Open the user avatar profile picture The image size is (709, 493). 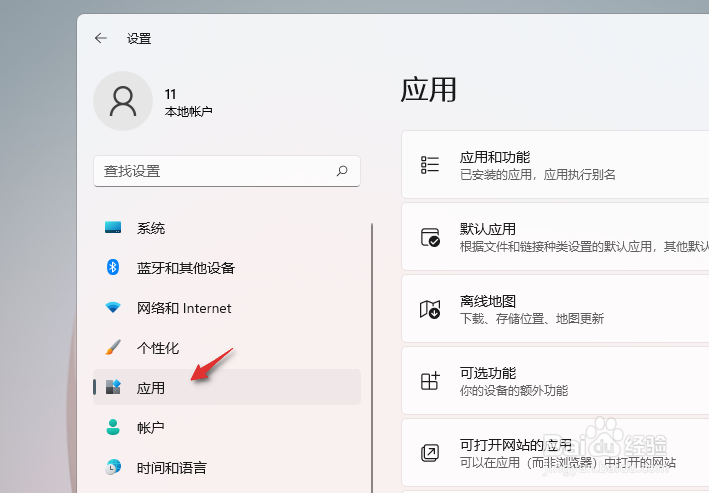[x=123, y=101]
